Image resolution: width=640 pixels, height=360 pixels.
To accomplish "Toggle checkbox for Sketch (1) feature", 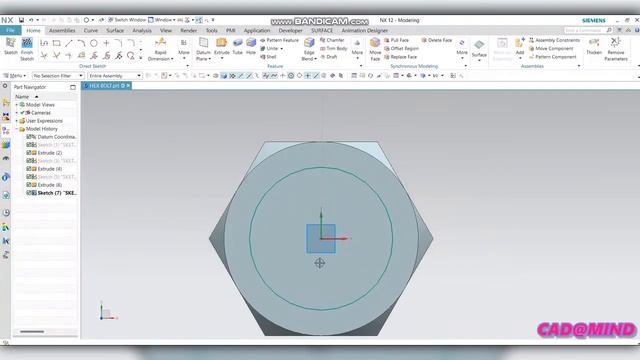I will coord(29,145).
